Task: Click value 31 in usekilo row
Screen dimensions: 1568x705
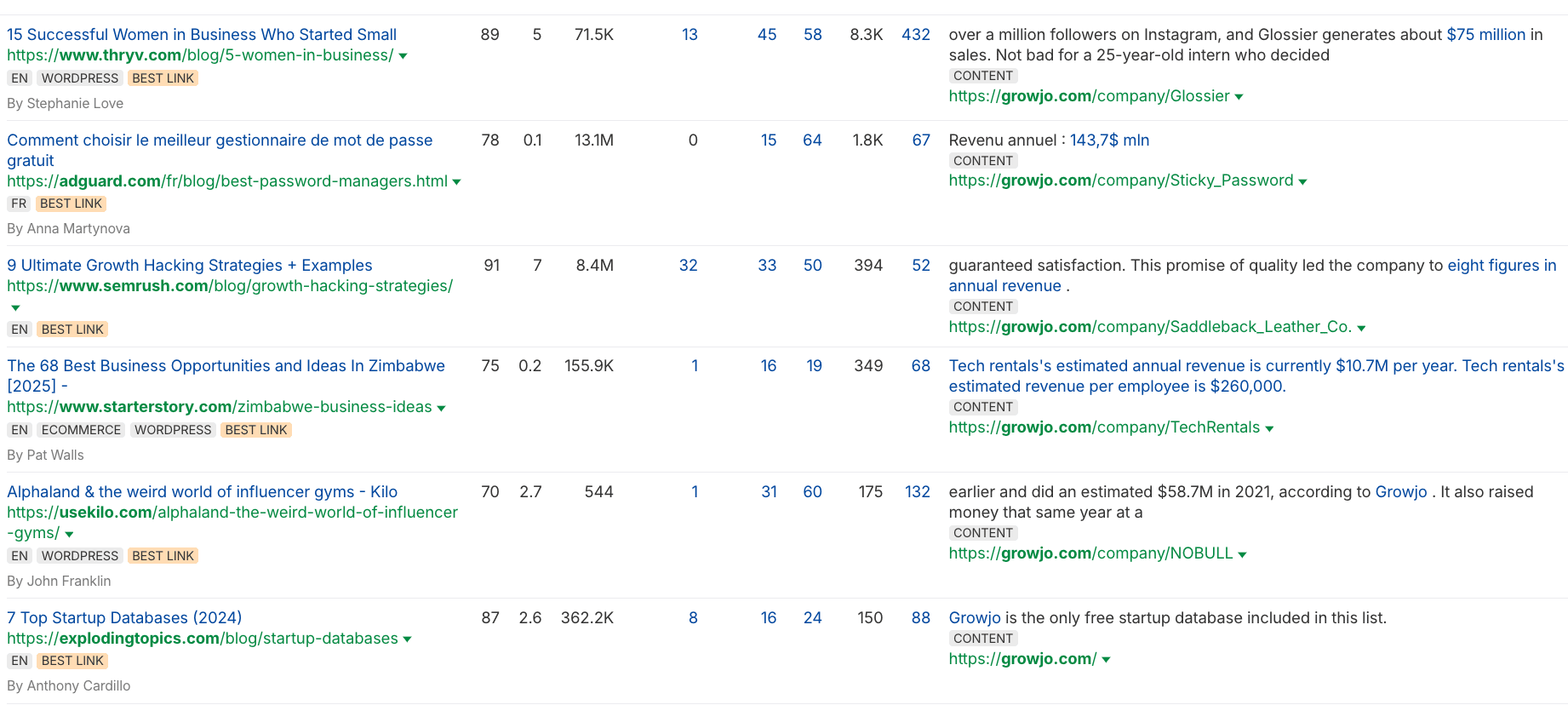Action: click(x=769, y=492)
